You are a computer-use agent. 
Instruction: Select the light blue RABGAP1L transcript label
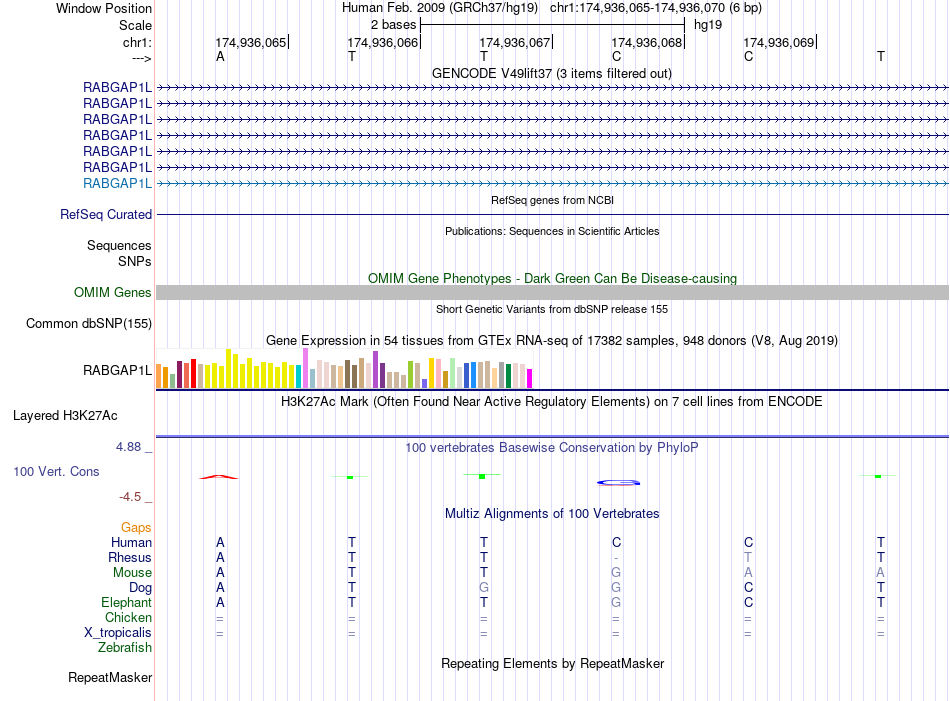point(117,183)
